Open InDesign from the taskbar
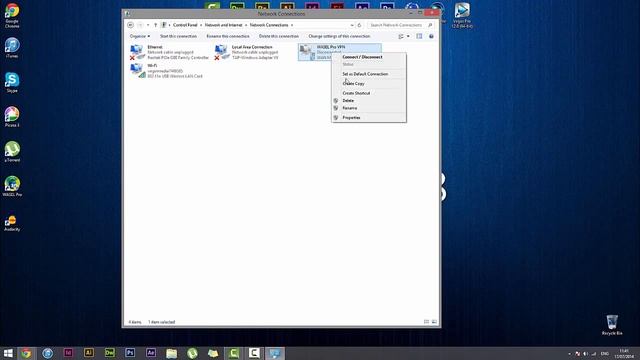 pos(68,353)
